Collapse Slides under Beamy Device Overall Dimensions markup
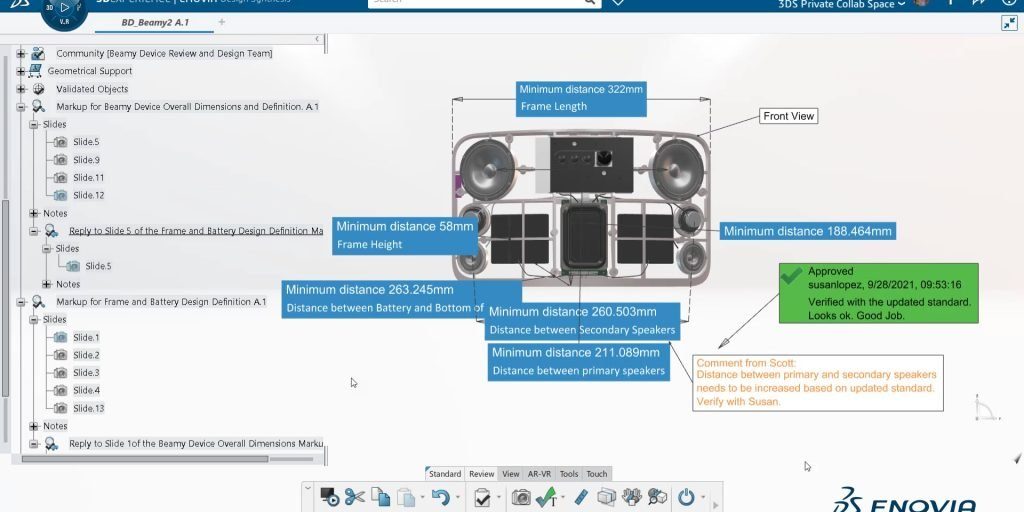The height and width of the screenshot is (512, 1024). 34,125
